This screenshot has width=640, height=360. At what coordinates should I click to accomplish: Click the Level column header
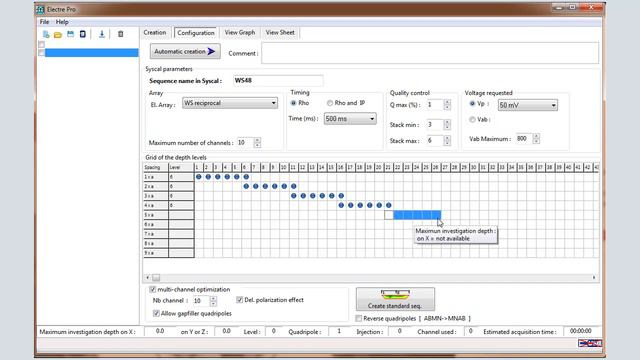tap(181, 167)
